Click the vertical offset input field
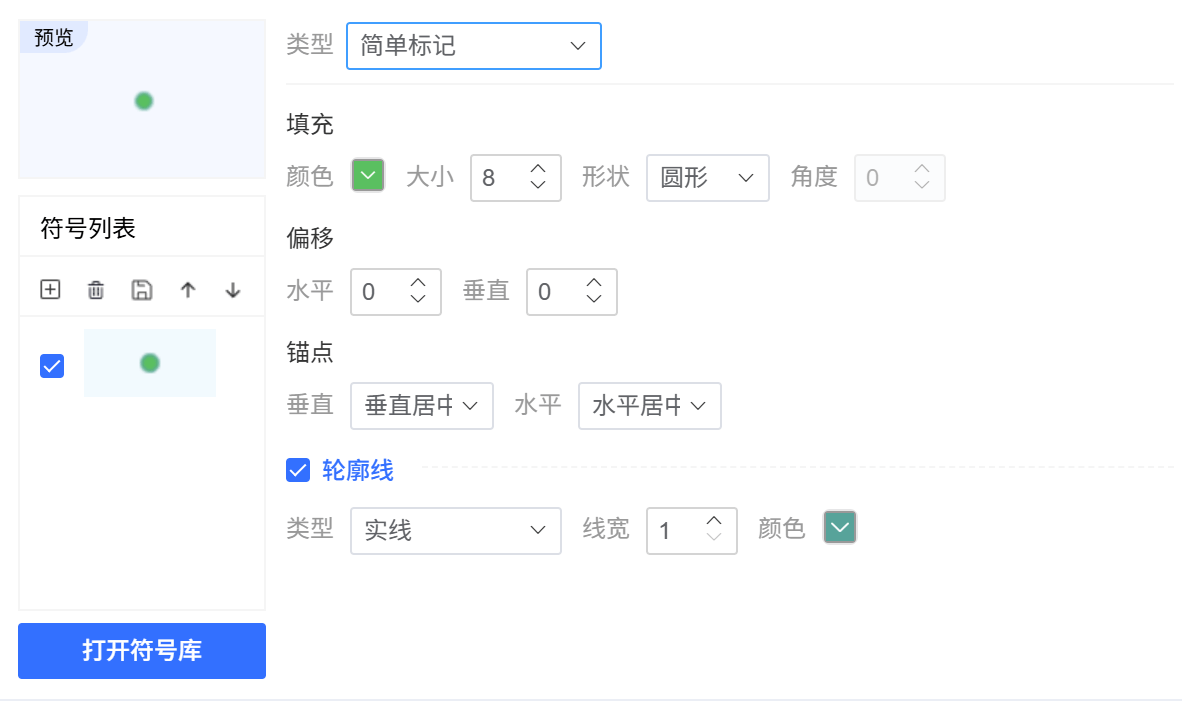The height and width of the screenshot is (704, 1182). coord(556,292)
